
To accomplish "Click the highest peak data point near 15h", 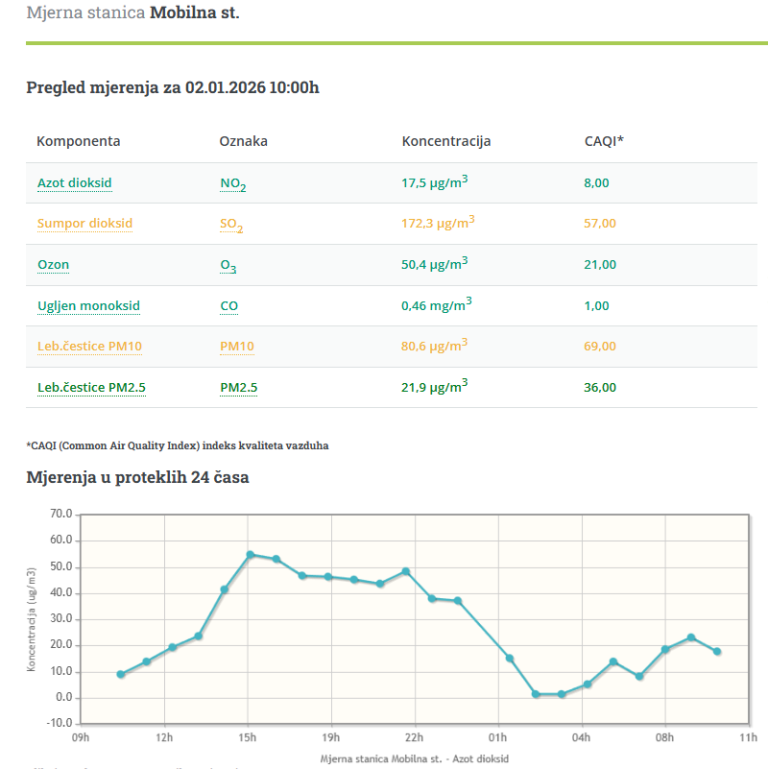I will pyautogui.click(x=250, y=554).
